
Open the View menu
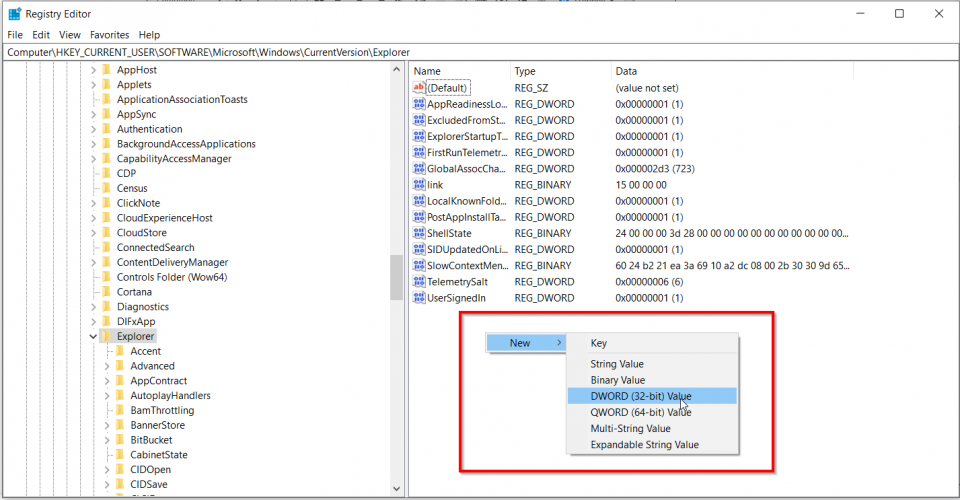tap(70, 35)
